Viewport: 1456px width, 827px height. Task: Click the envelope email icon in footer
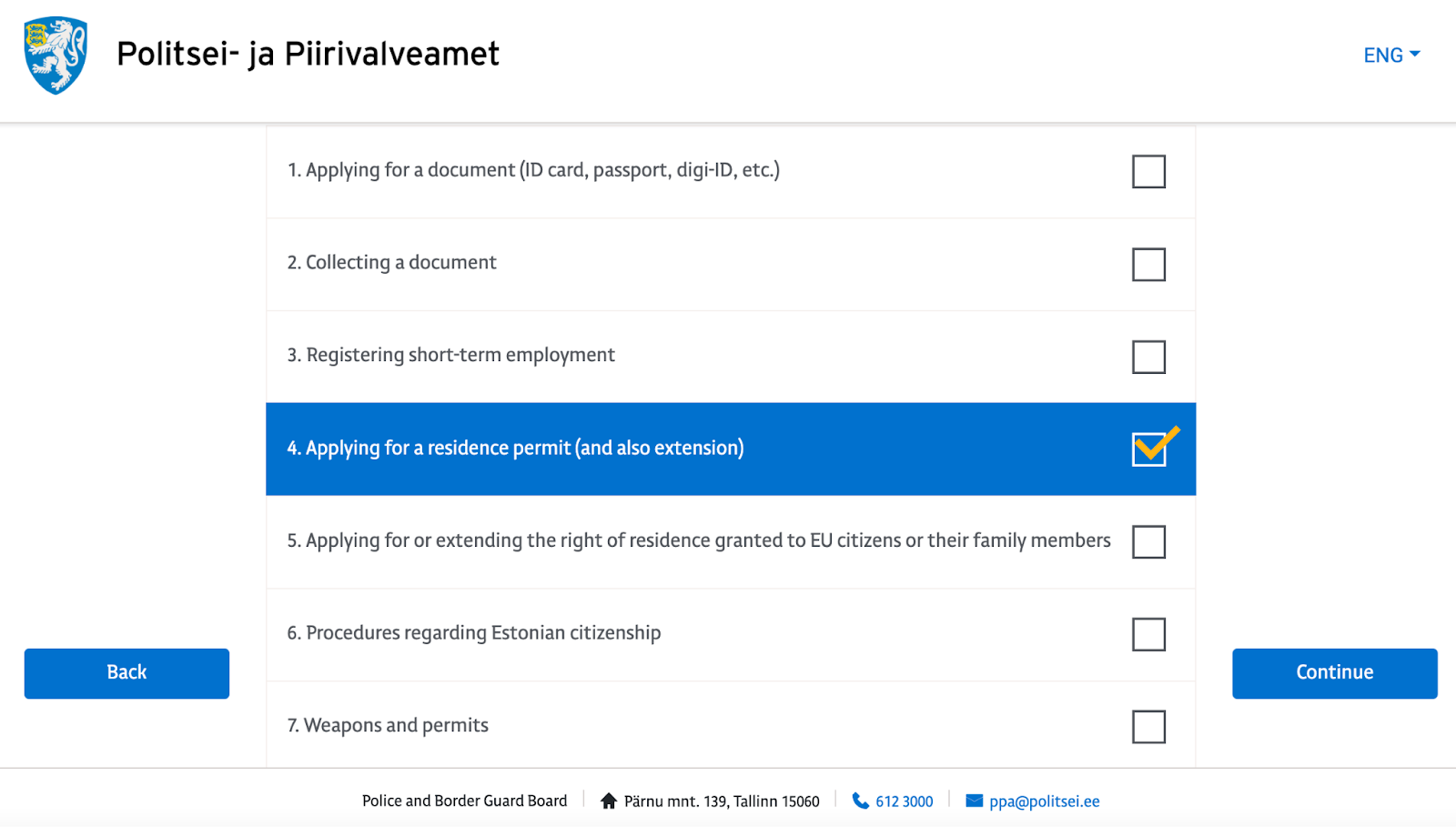tap(974, 801)
